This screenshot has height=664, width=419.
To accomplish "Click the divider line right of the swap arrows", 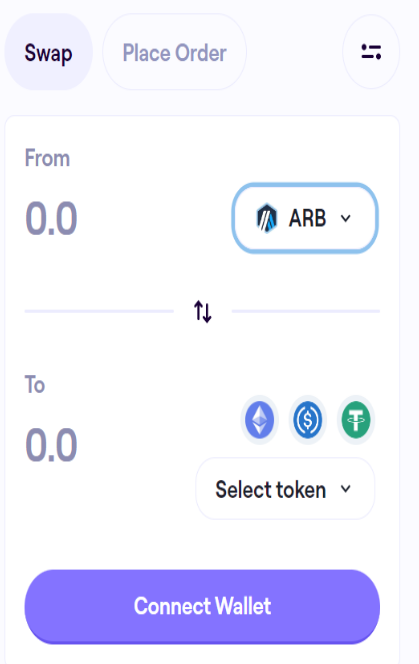I will 305,311.
